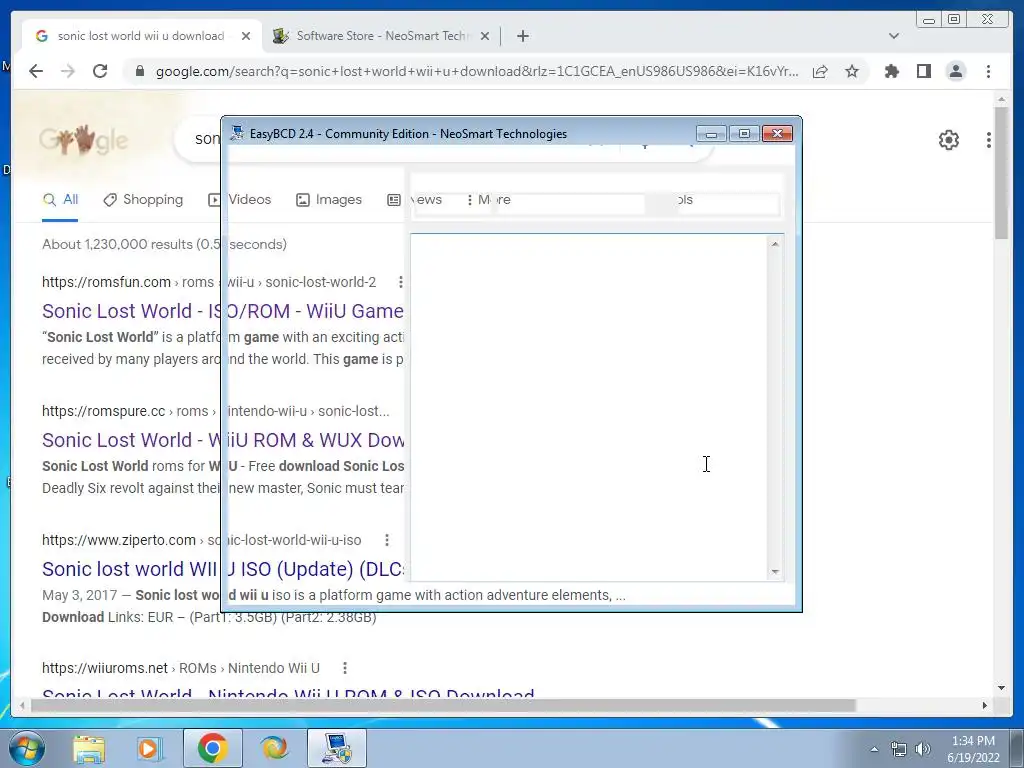Open Chrome's three-dot menu
Image resolution: width=1024 pixels, height=768 pixels.
coord(988,71)
